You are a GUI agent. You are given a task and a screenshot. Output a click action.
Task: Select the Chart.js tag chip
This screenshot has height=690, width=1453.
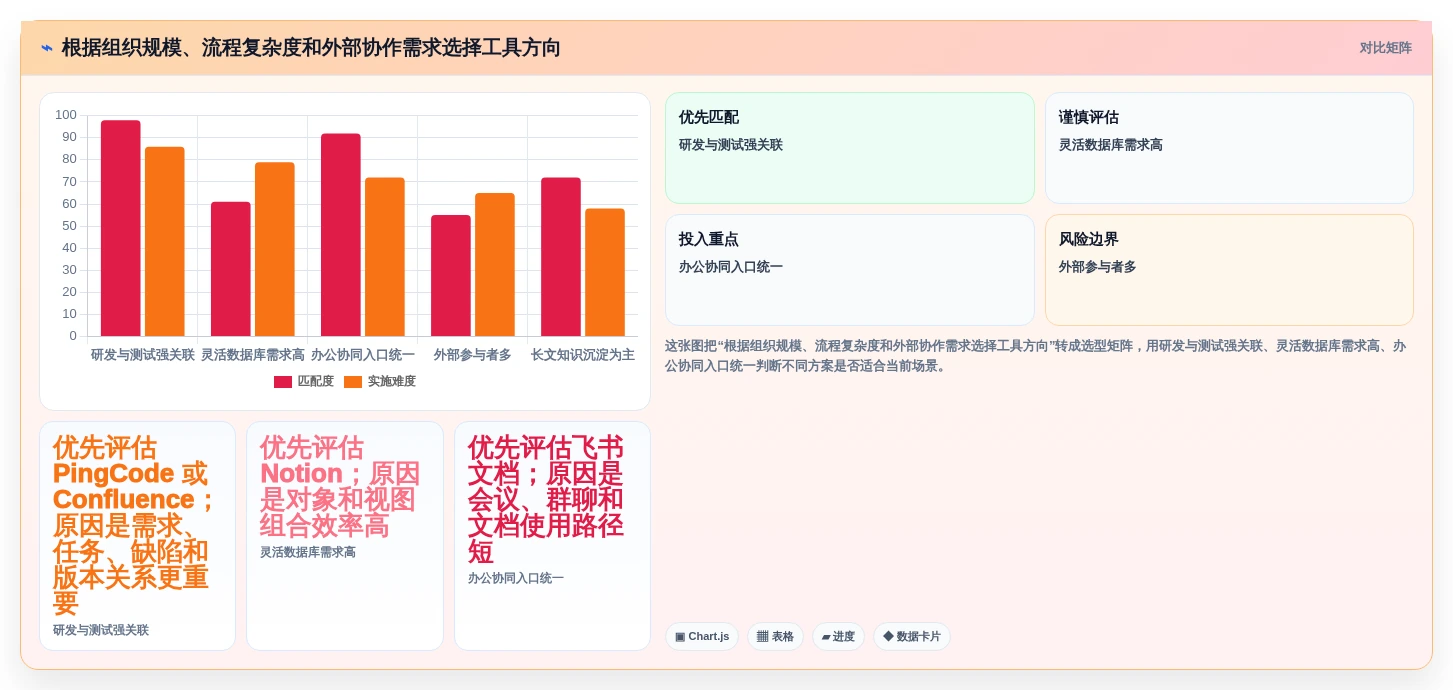702,636
